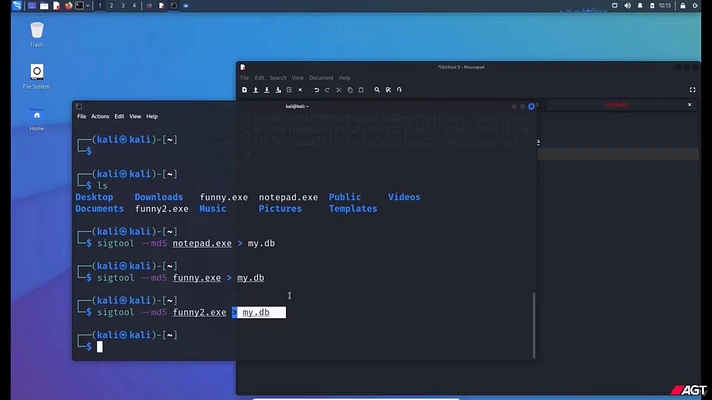Open terminal Help menu

[x=152, y=116]
